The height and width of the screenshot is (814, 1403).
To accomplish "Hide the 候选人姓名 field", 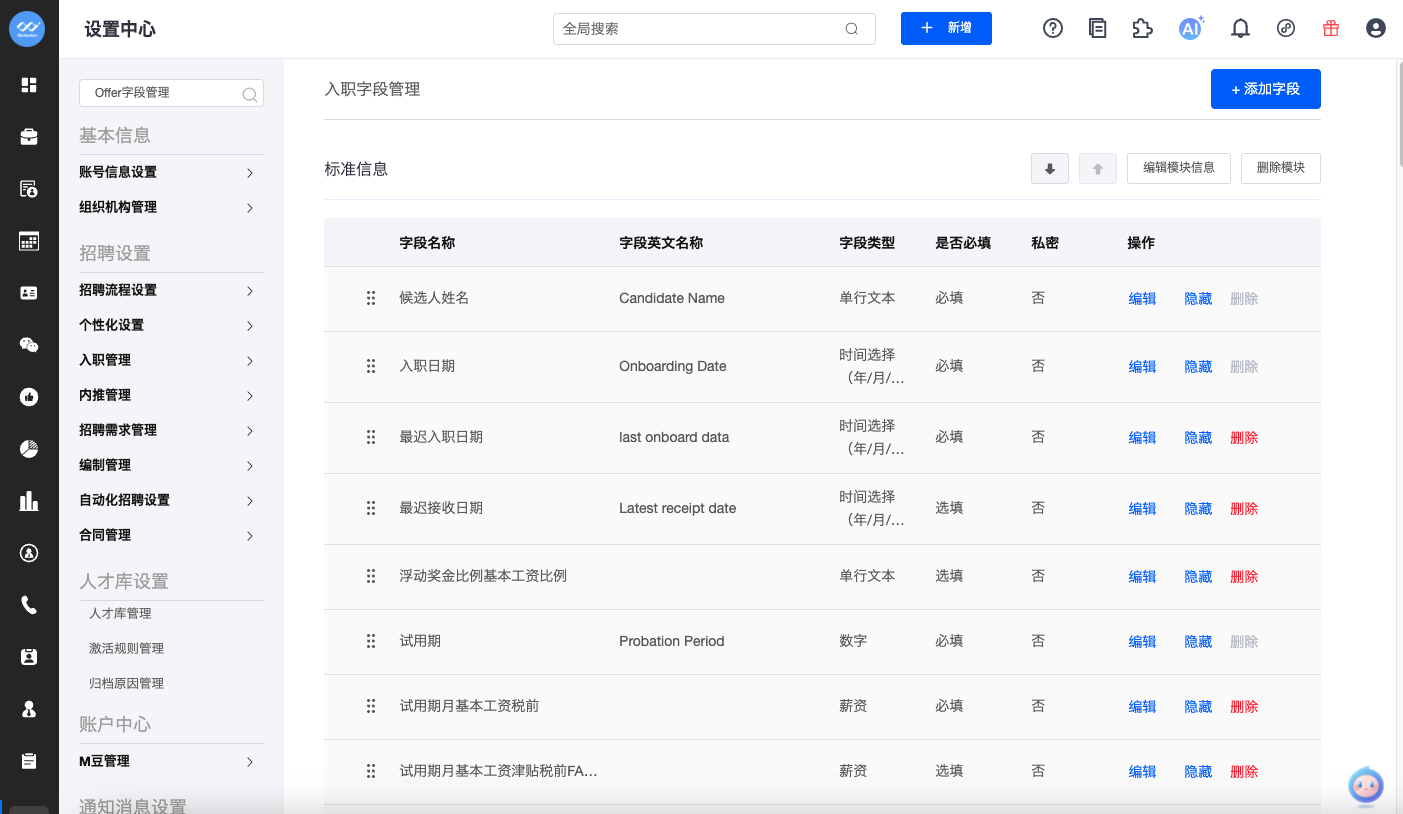I will [x=1198, y=299].
